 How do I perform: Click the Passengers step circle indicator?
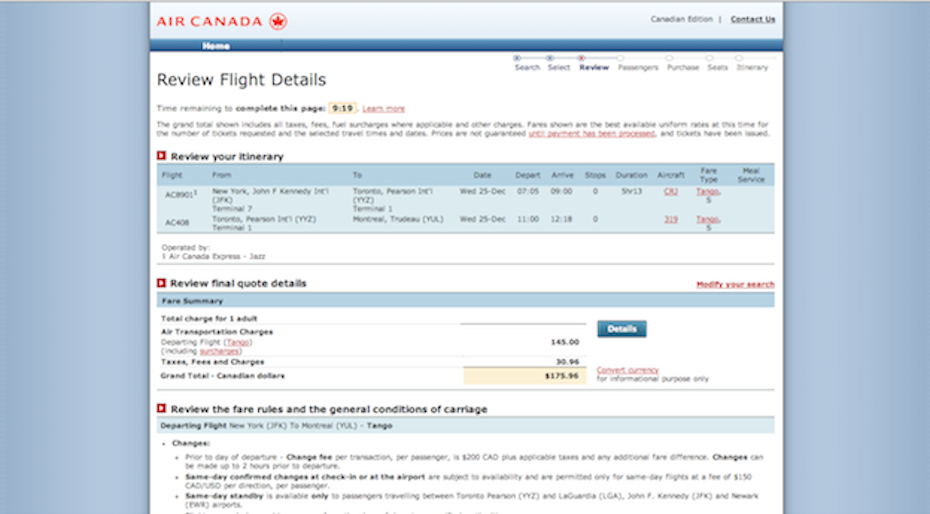[620, 58]
